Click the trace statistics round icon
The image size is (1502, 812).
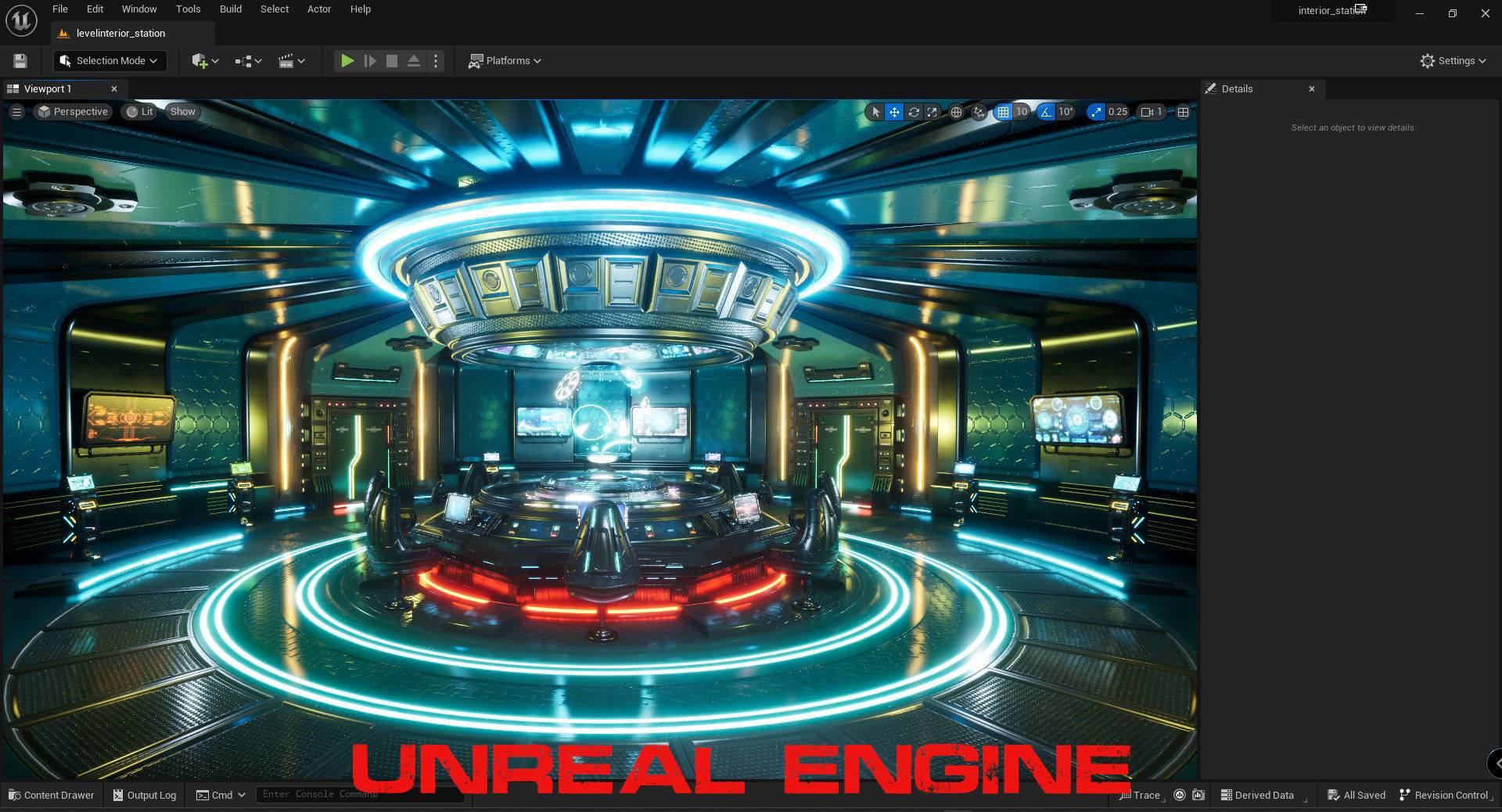click(1180, 795)
